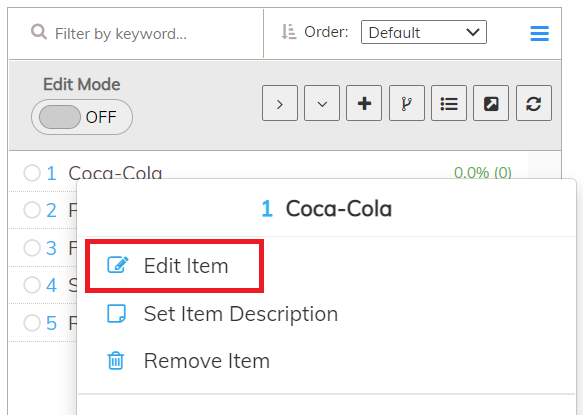The image size is (583, 415).
Task: Open the Order Default dropdown
Action: pyautogui.click(x=424, y=32)
